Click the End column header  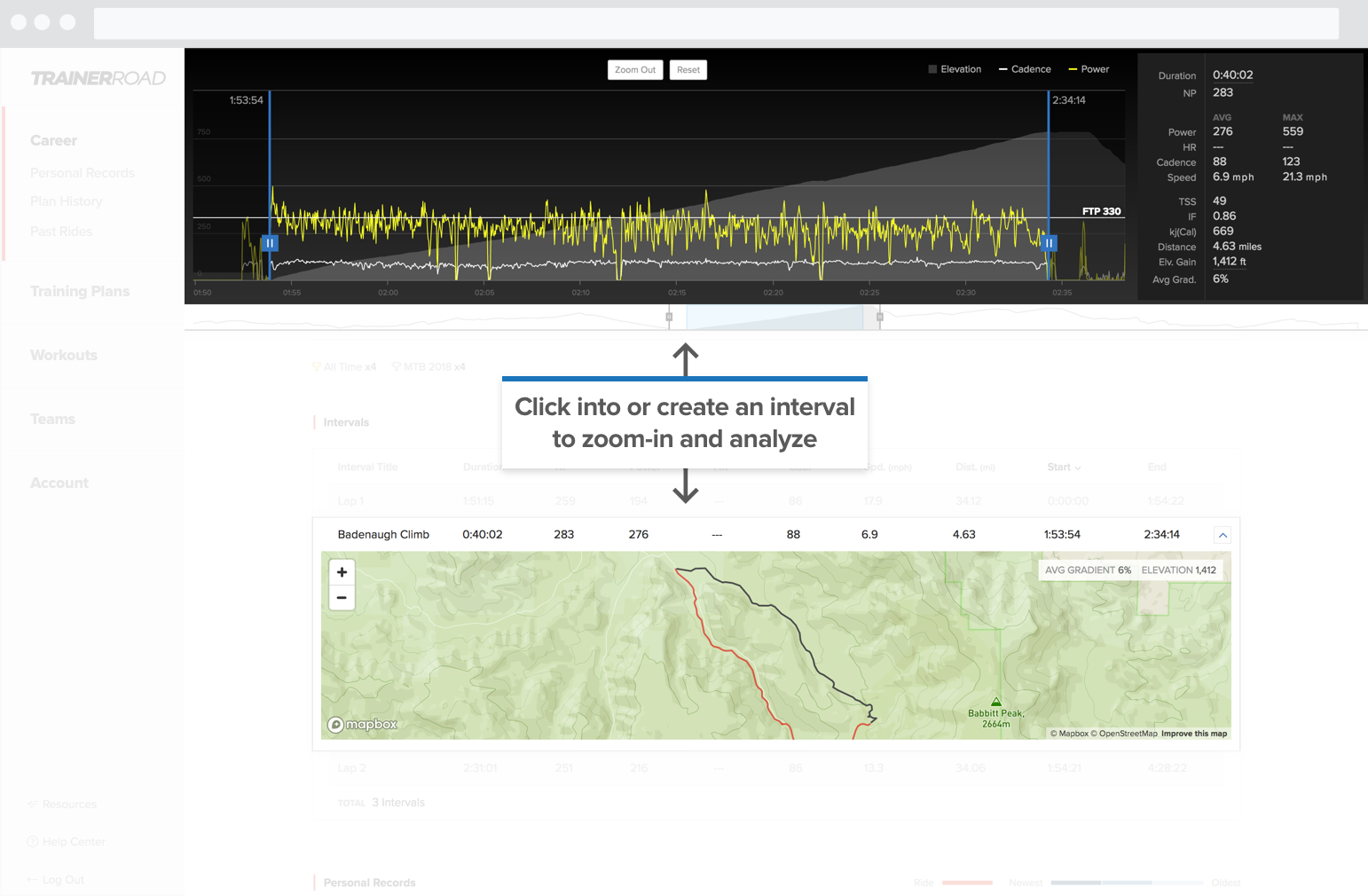[x=1157, y=468]
